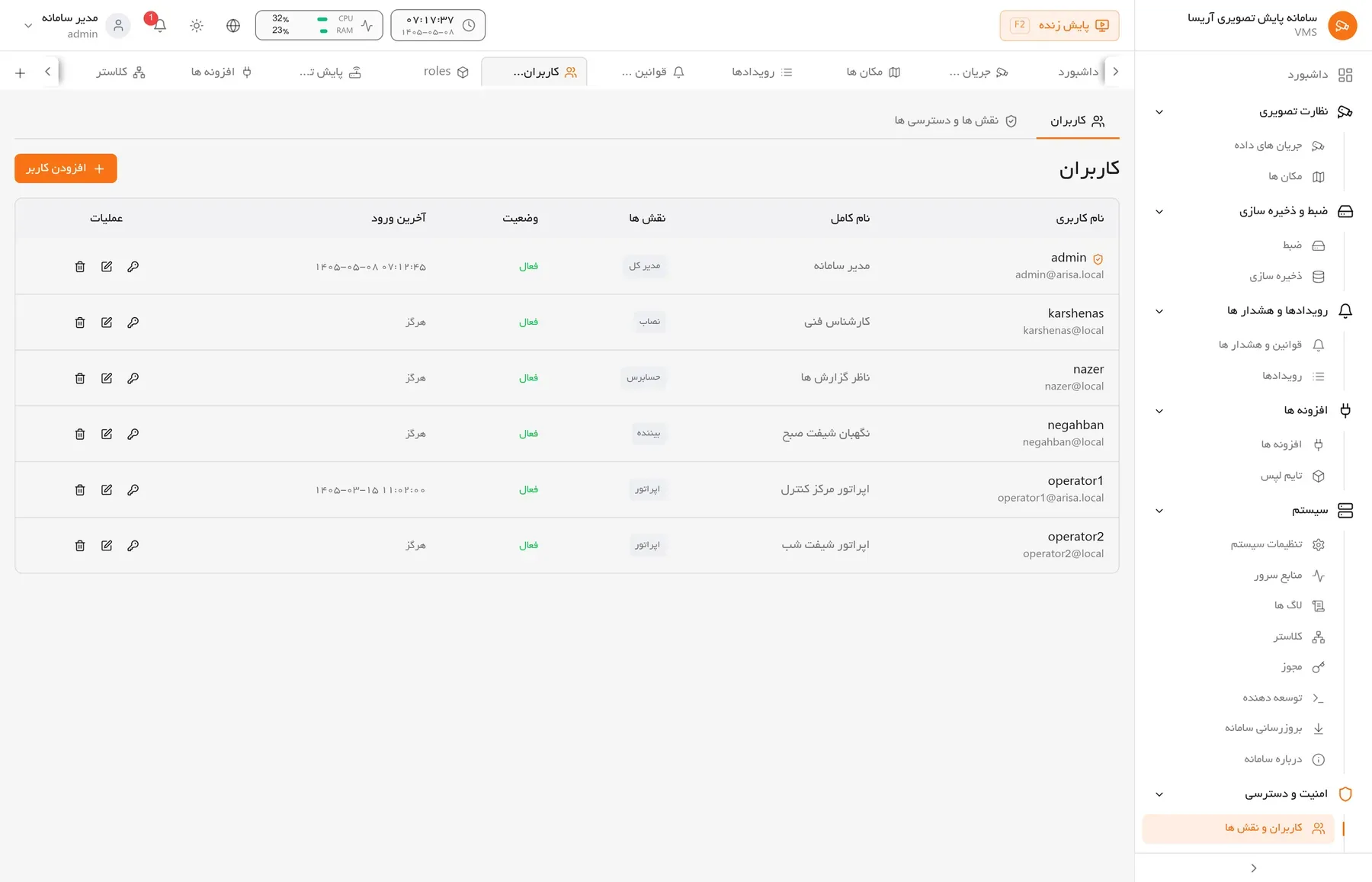Image resolution: width=1372 pixels, height=882 pixels.
Task: Open داشبورد in the sidebar
Action: (x=1320, y=75)
